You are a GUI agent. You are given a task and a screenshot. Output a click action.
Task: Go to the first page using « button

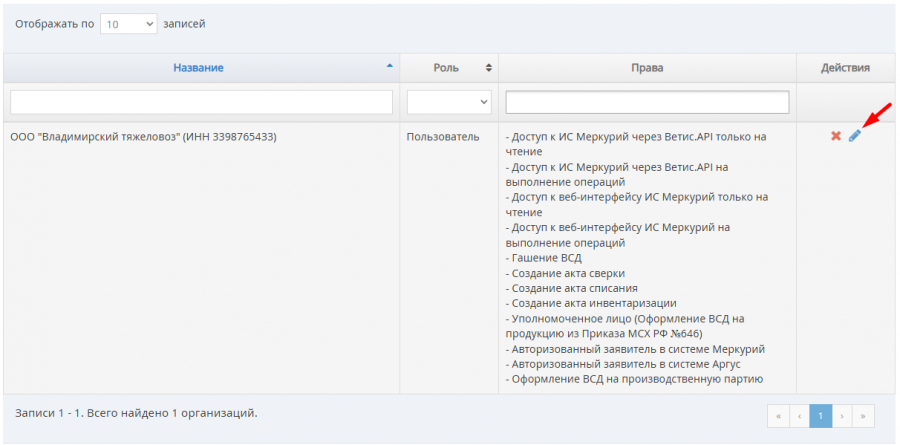tap(777, 416)
